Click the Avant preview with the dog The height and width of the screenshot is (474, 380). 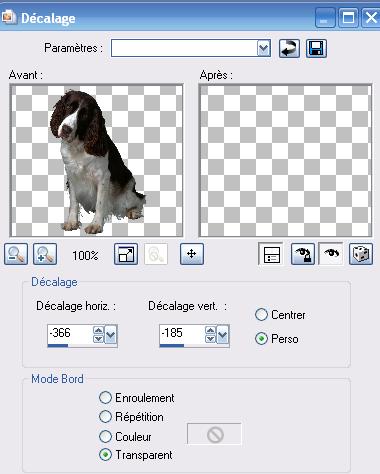pos(97,160)
